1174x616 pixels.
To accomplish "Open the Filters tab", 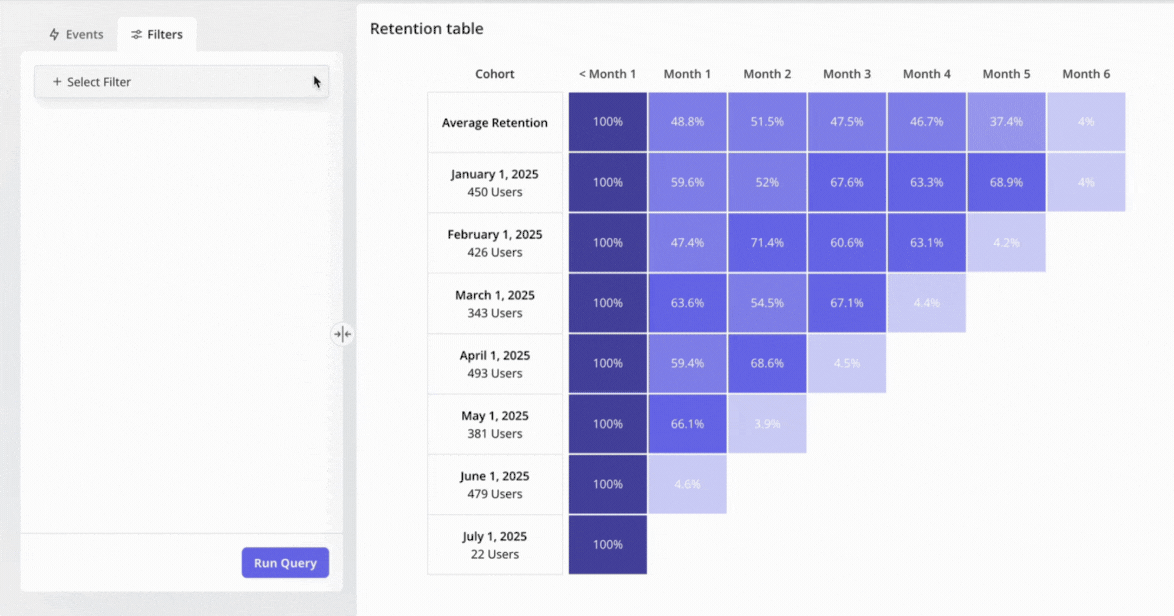I will (x=157, y=34).
